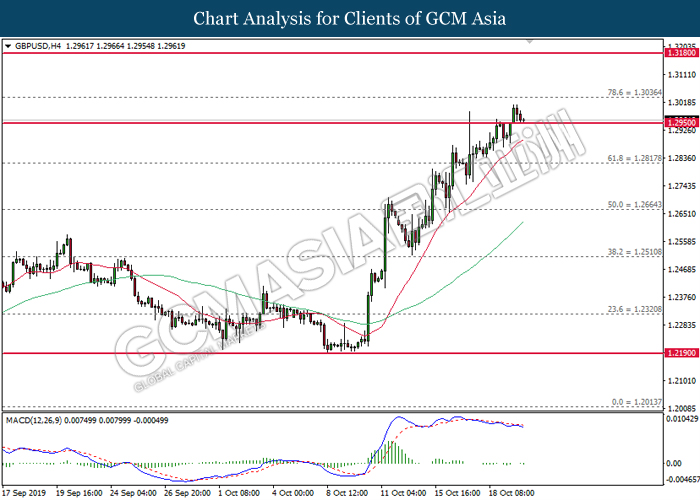This screenshot has width=700, height=500.
Task: Click the MACD 0.00 scale value
Action: click(x=674, y=463)
